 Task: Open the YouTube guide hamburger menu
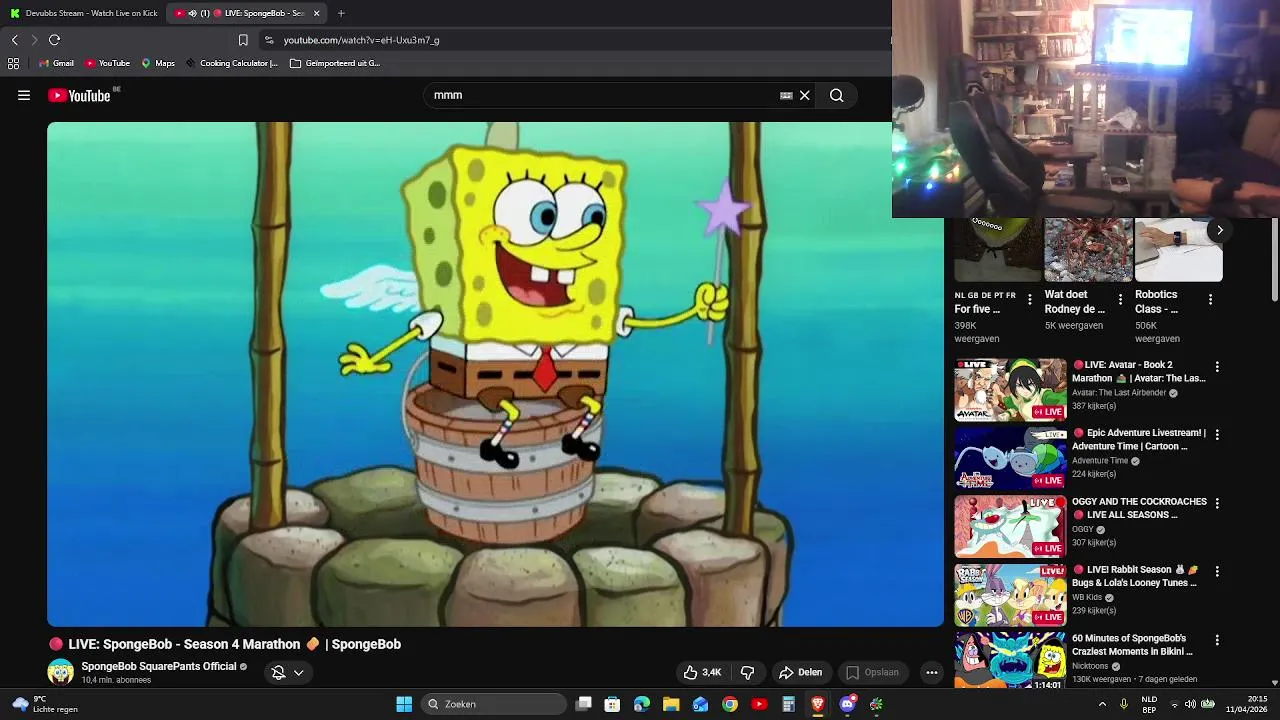[24, 95]
